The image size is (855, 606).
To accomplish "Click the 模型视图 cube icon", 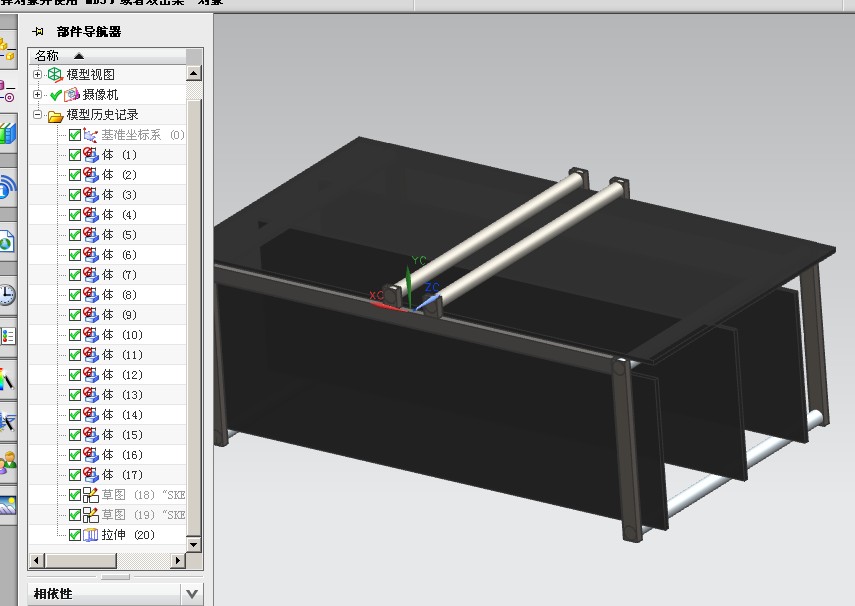I will (56, 75).
